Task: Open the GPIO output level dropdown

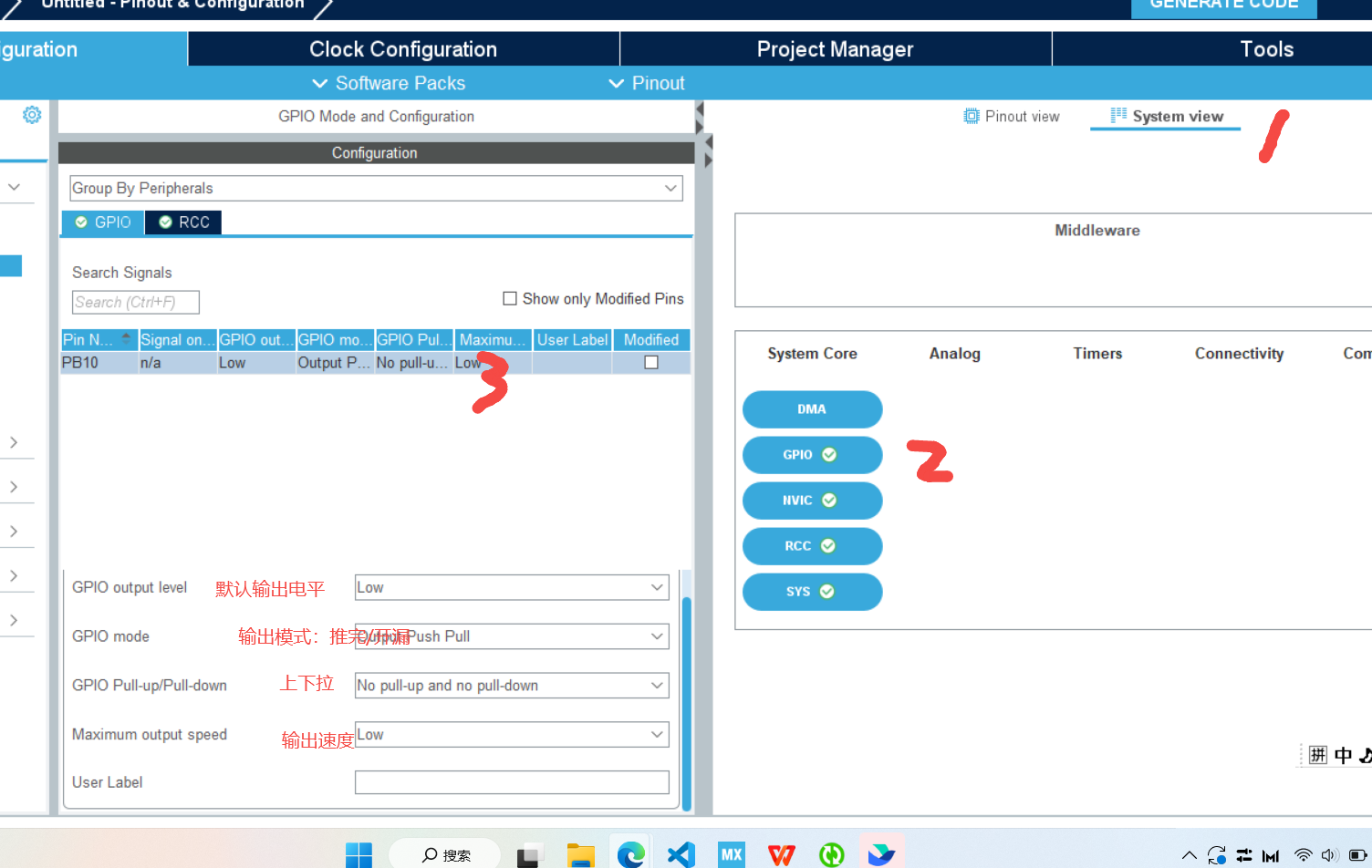Action: click(x=512, y=587)
